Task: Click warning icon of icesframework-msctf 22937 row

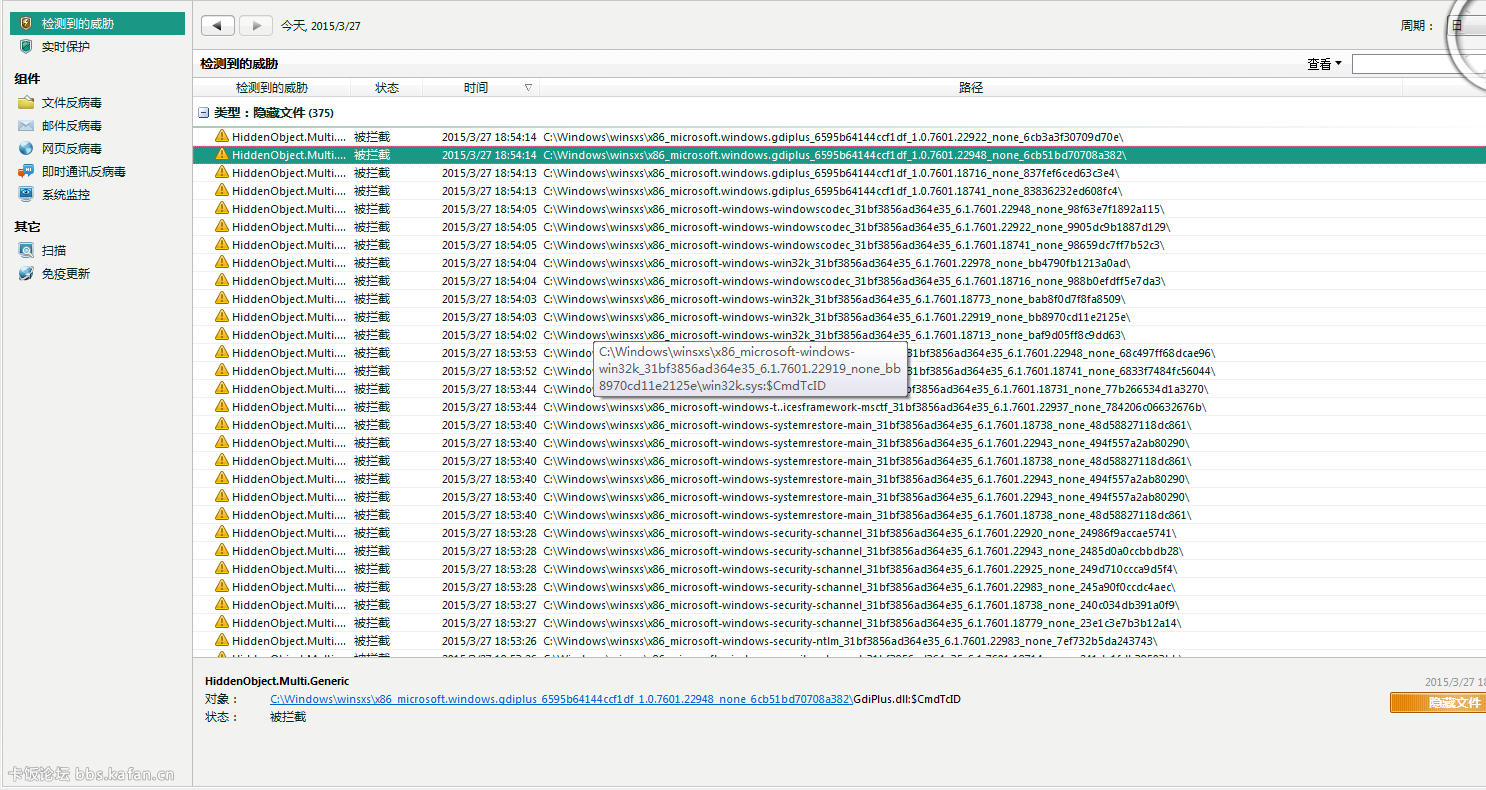Action: tap(222, 406)
